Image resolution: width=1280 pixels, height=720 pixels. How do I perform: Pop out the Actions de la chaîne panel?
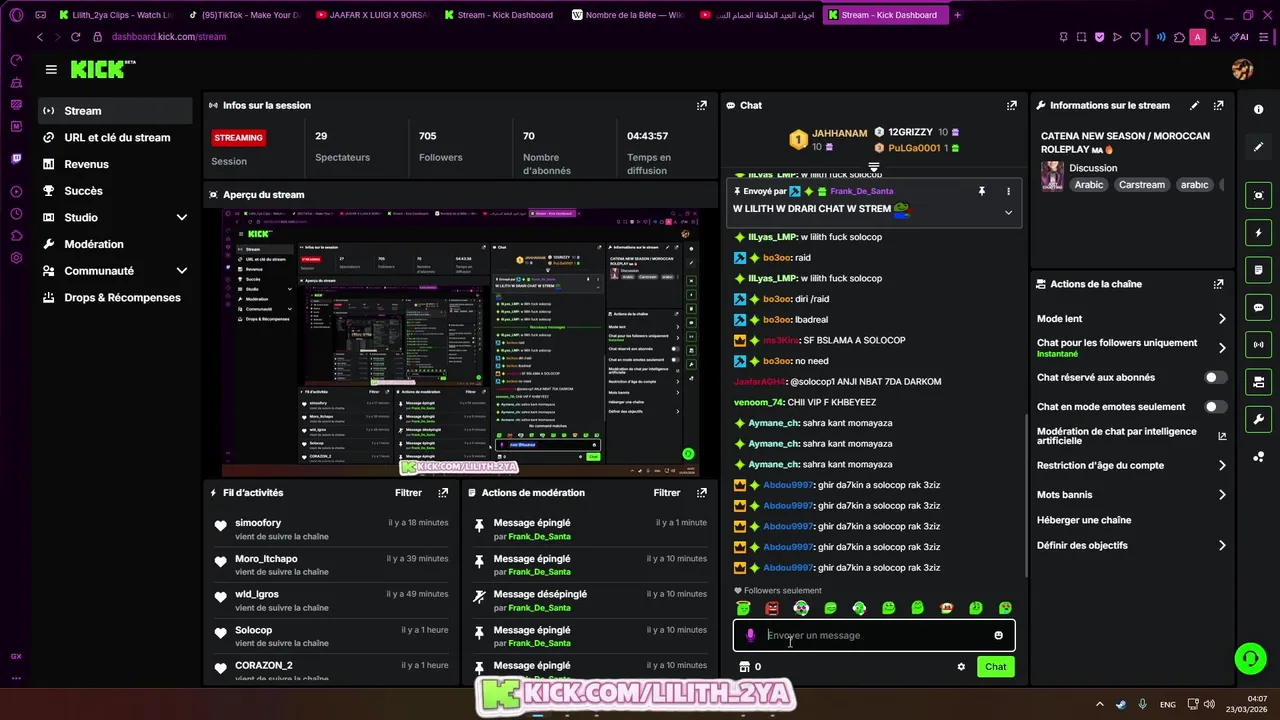click(1218, 284)
